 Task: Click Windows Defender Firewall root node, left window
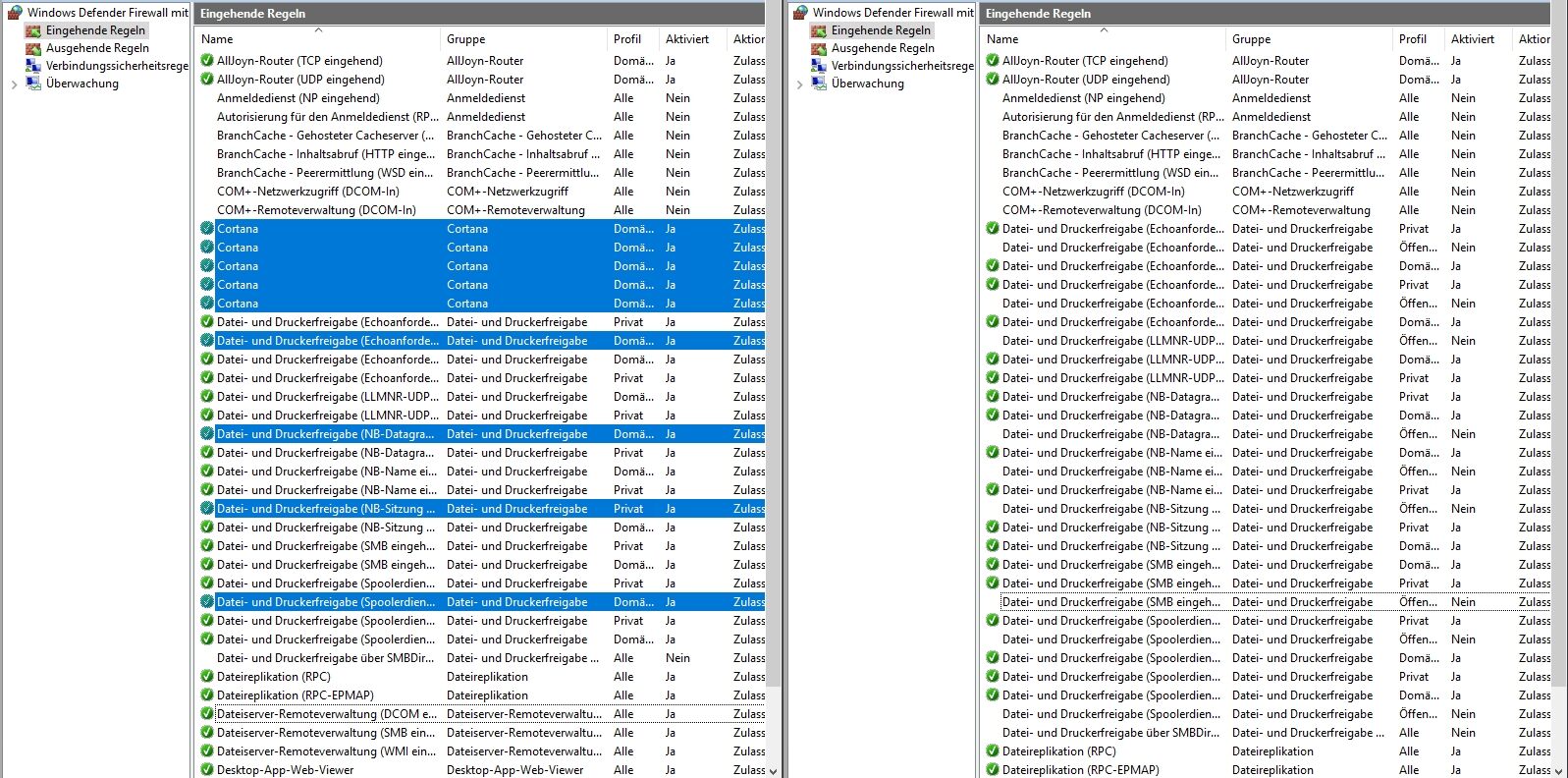107,13
